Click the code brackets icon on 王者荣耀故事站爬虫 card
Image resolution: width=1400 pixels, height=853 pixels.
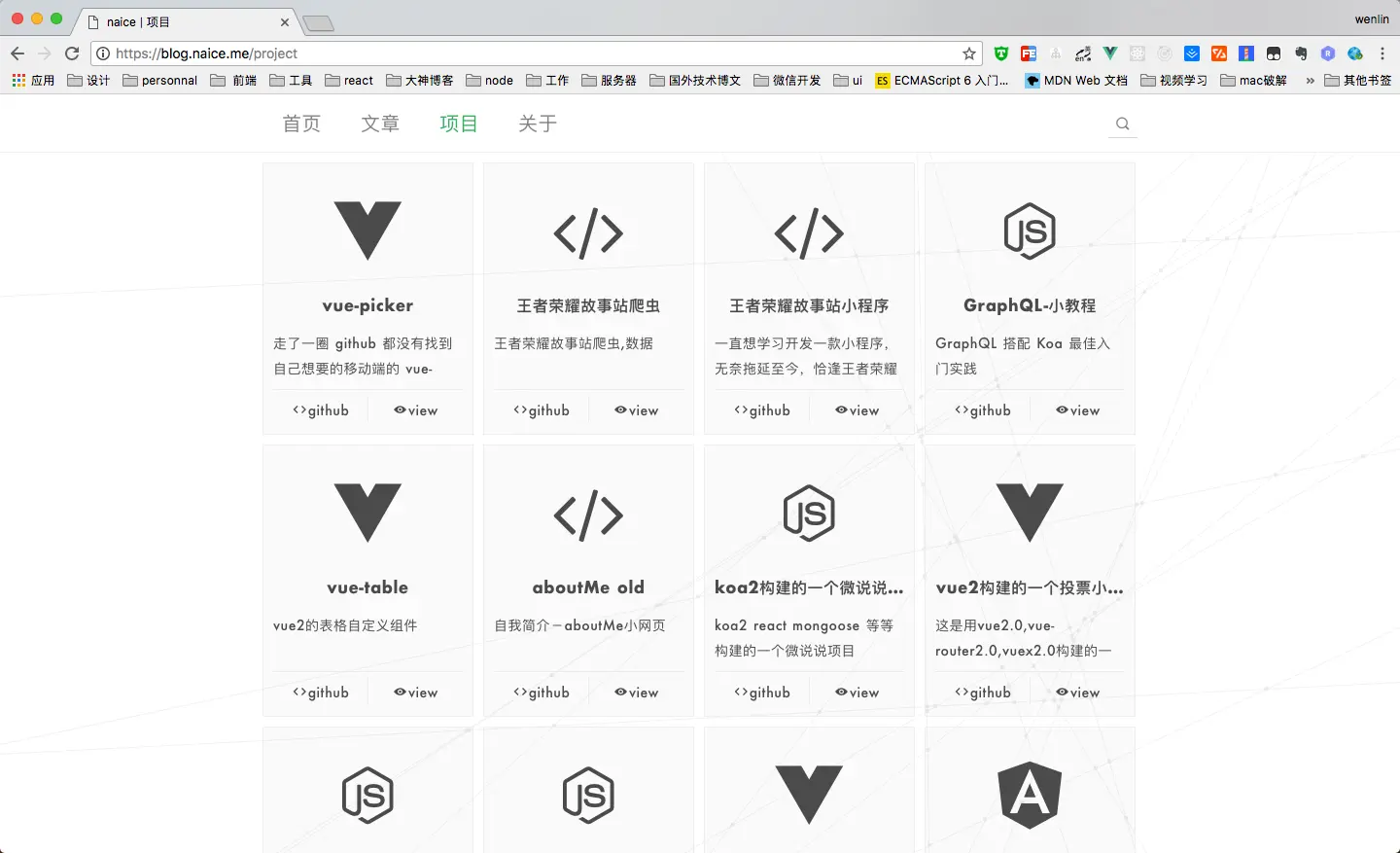[588, 232]
